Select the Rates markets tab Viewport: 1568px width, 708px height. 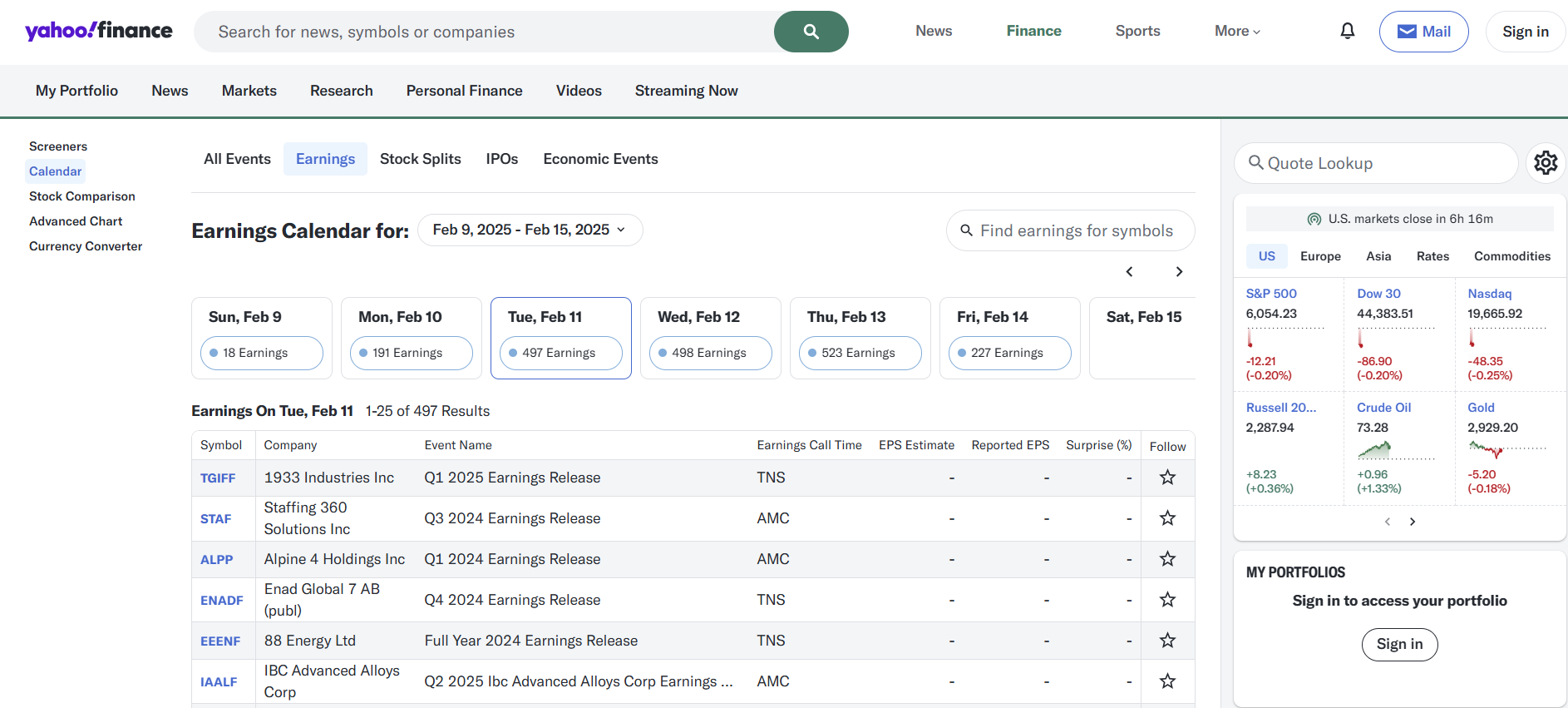coord(1432,256)
